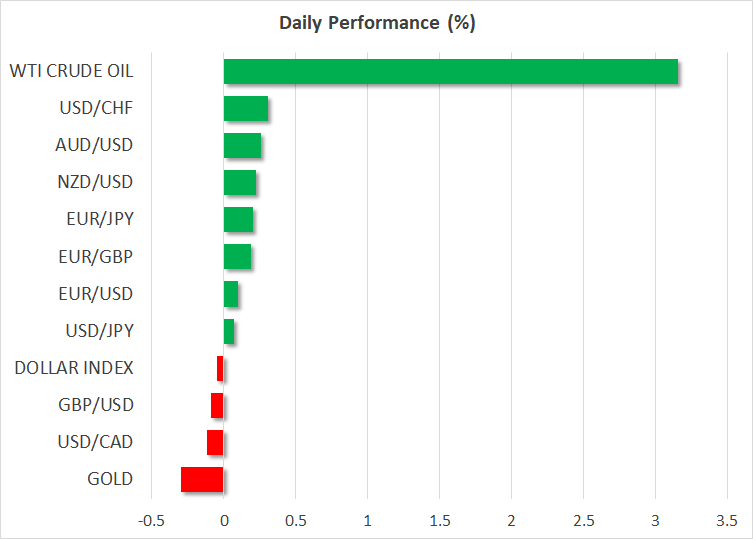The height and width of the screenshot is (539, 753).
Task: Select the WTI Crude Oil green bar
Action: point(450,72)
